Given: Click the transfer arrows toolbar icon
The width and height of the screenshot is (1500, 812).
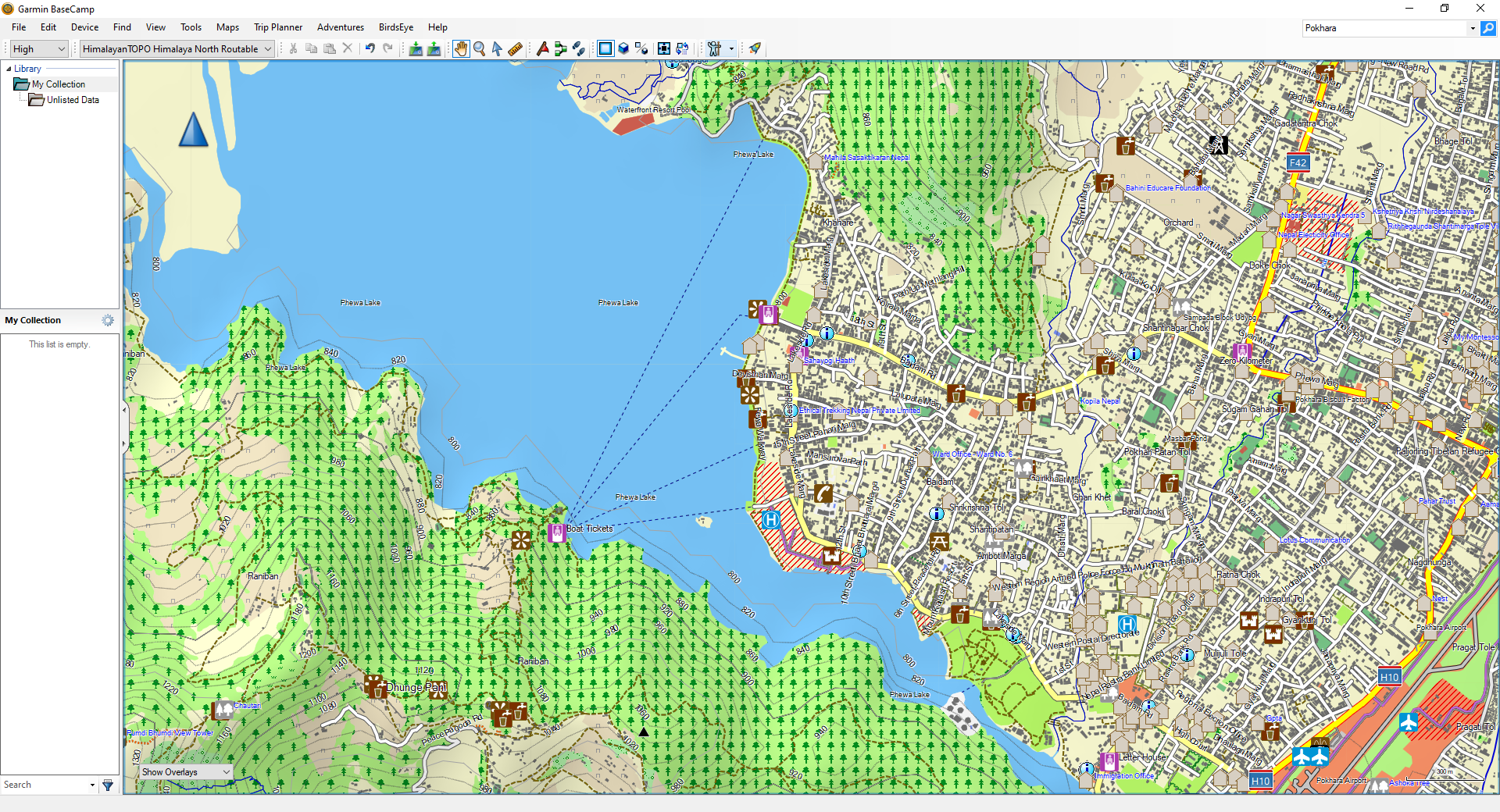Looking at the screenshot, I should coord(682,48).
